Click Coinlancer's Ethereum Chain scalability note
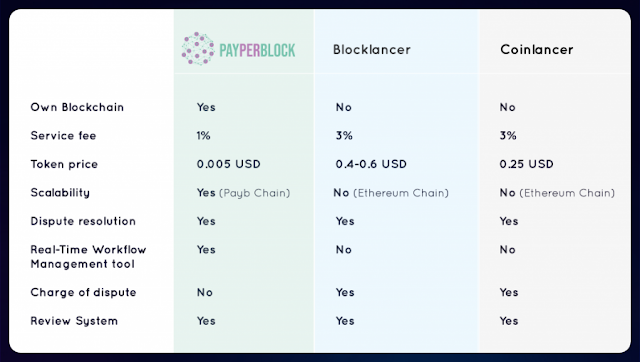640x362 pixels. [x=567, y=193]
